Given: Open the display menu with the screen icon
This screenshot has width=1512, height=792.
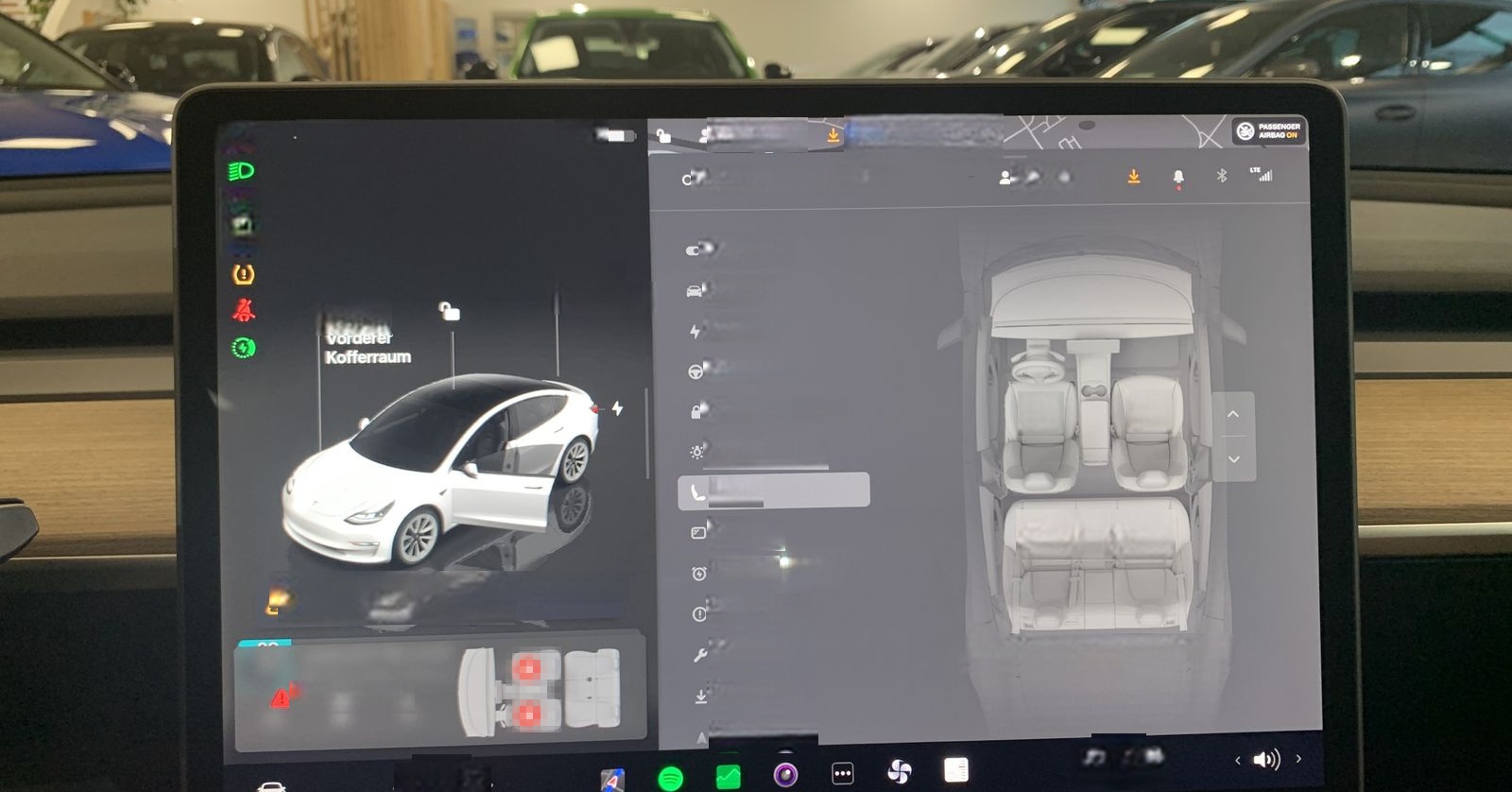Looking at the screenshot, I should (x=698, y=532).
